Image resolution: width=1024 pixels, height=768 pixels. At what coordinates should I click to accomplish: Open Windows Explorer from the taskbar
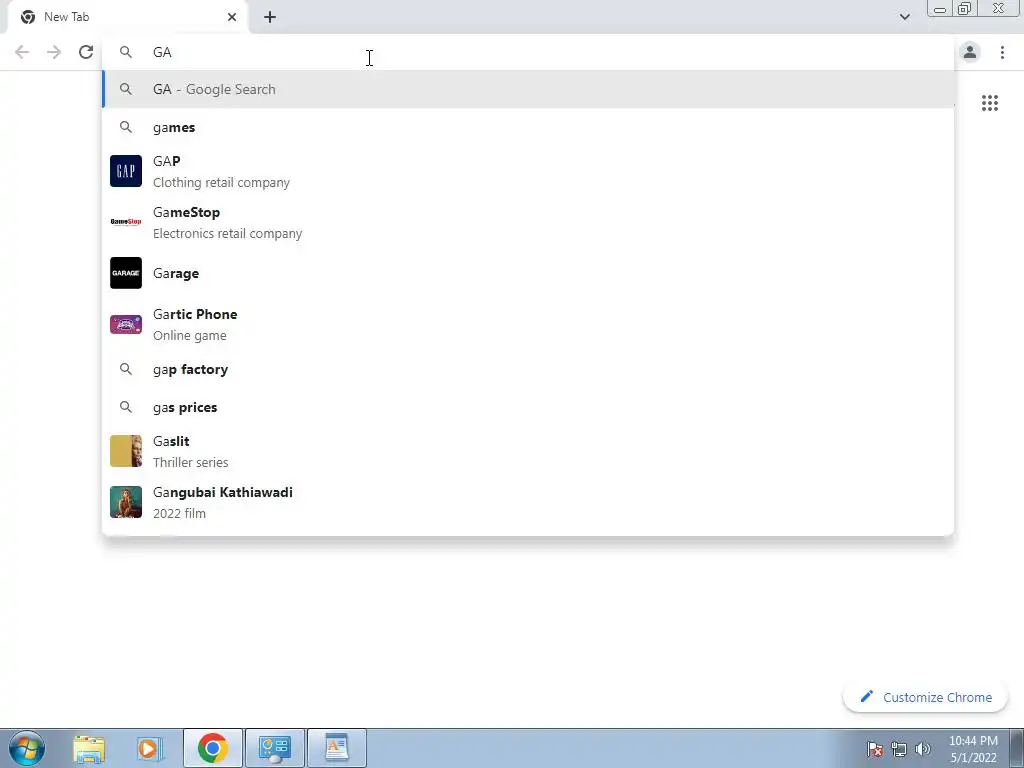click(89, 748)
